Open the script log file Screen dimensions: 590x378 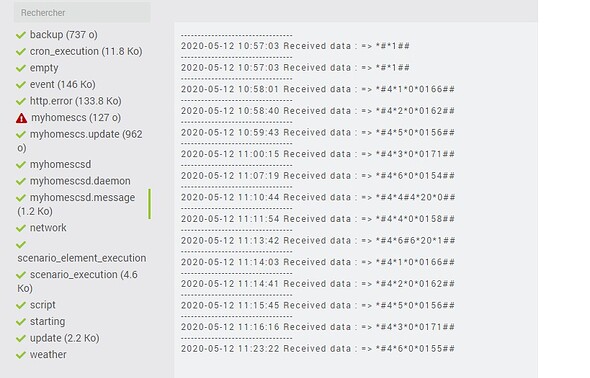(x=43, y=305)
